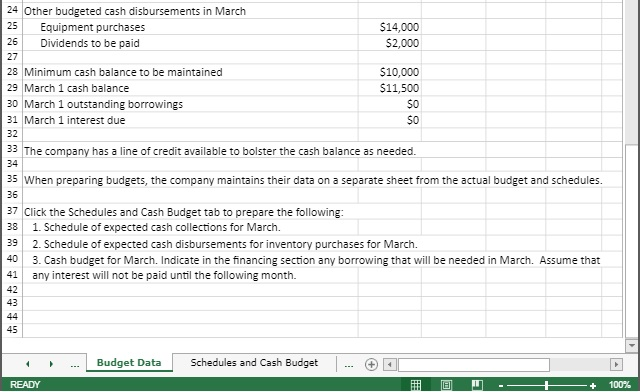
Task: Click vertical scrollbar down arrow
Action: click(632, 345)
